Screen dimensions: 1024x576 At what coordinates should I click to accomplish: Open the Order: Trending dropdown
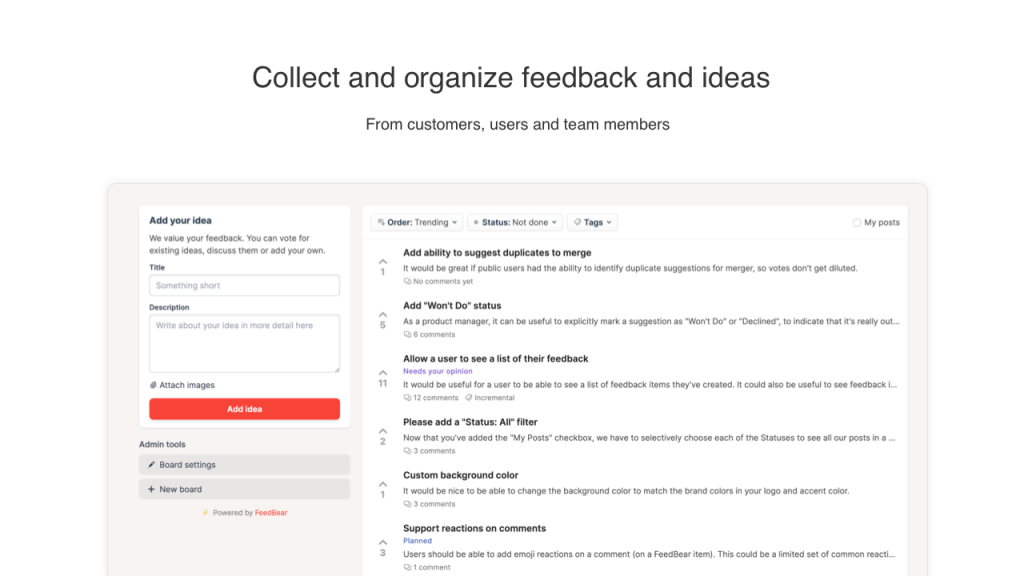[416, 222]
